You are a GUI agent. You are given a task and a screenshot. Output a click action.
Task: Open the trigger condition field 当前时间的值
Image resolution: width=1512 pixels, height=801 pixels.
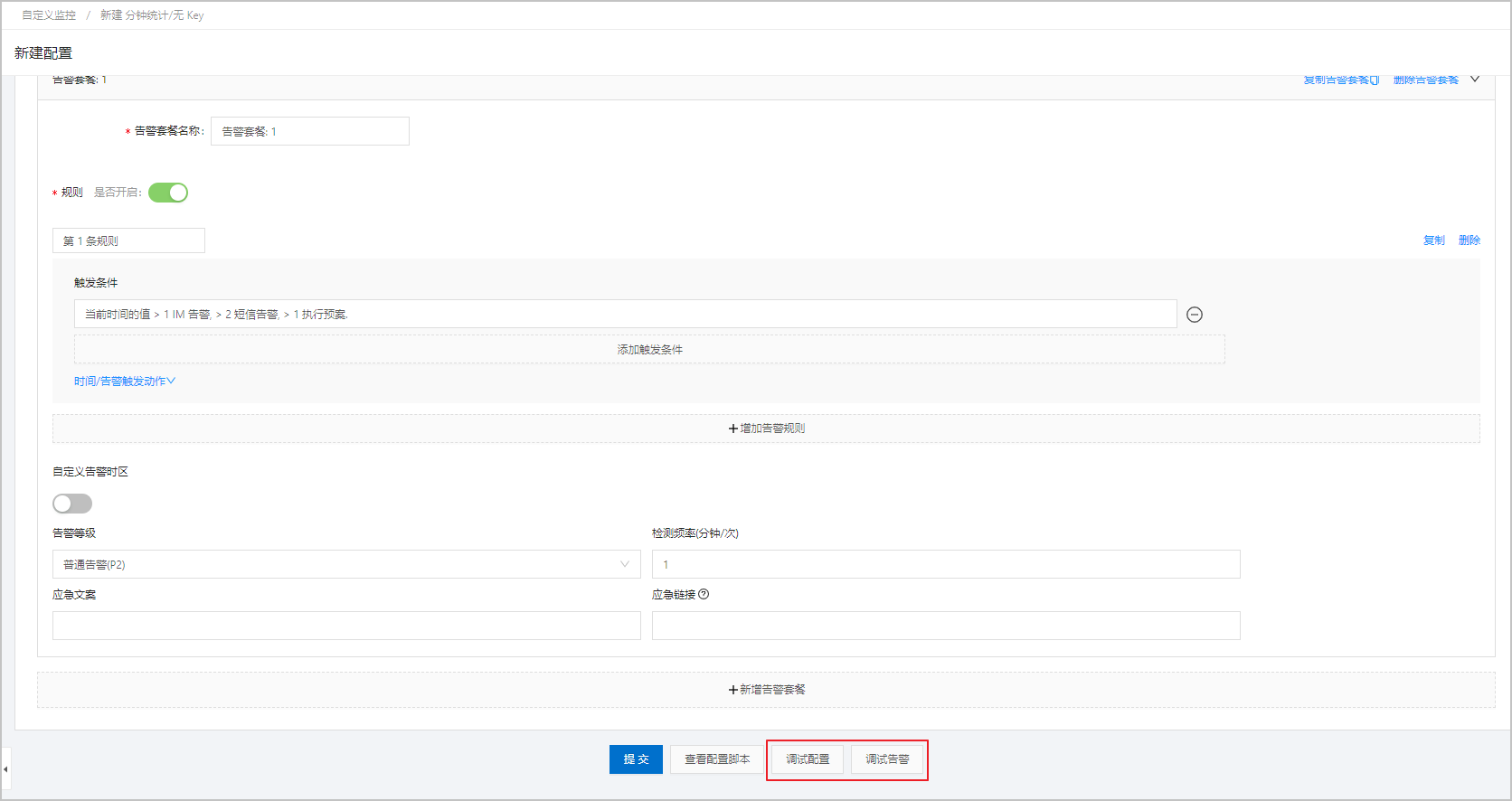(x=625, y=314)
